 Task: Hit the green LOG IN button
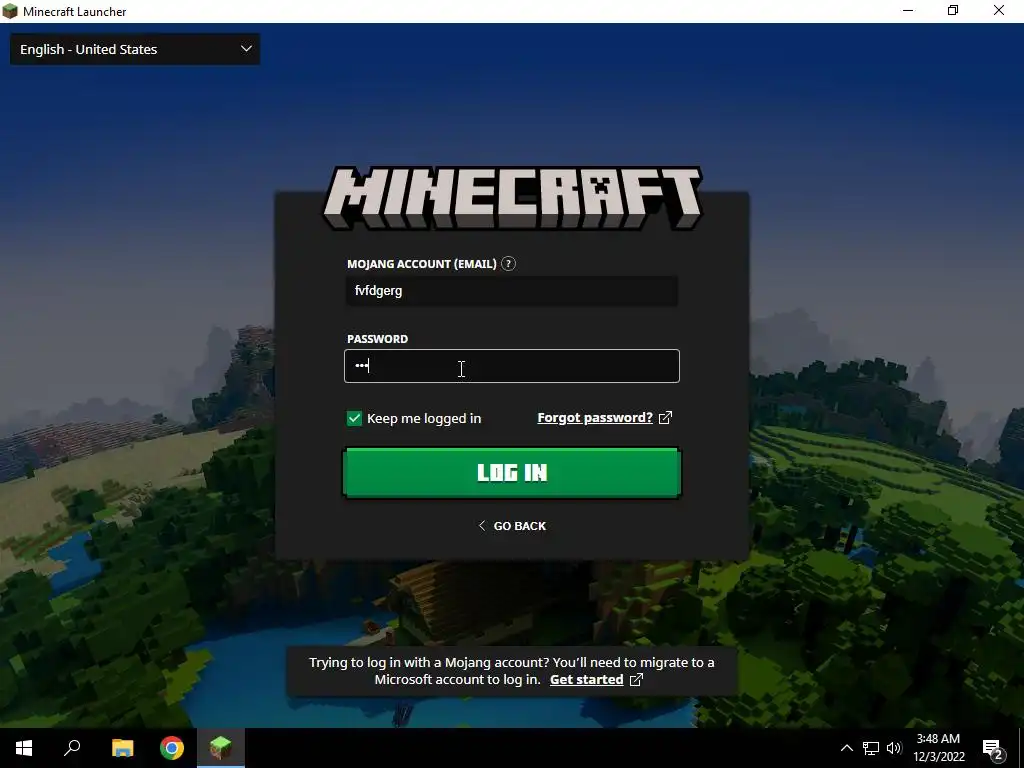coord(511,473)
